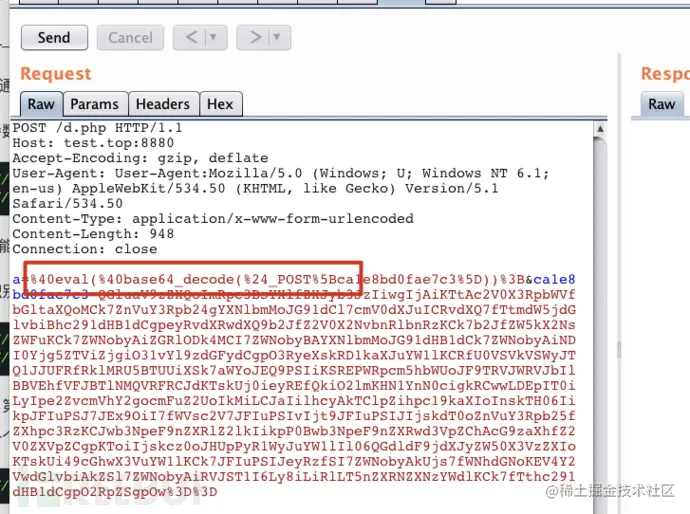The height and width of the screenshot is (514, 690).
Task: Click the Safari/534.50 text line
Action: point(68,204)
